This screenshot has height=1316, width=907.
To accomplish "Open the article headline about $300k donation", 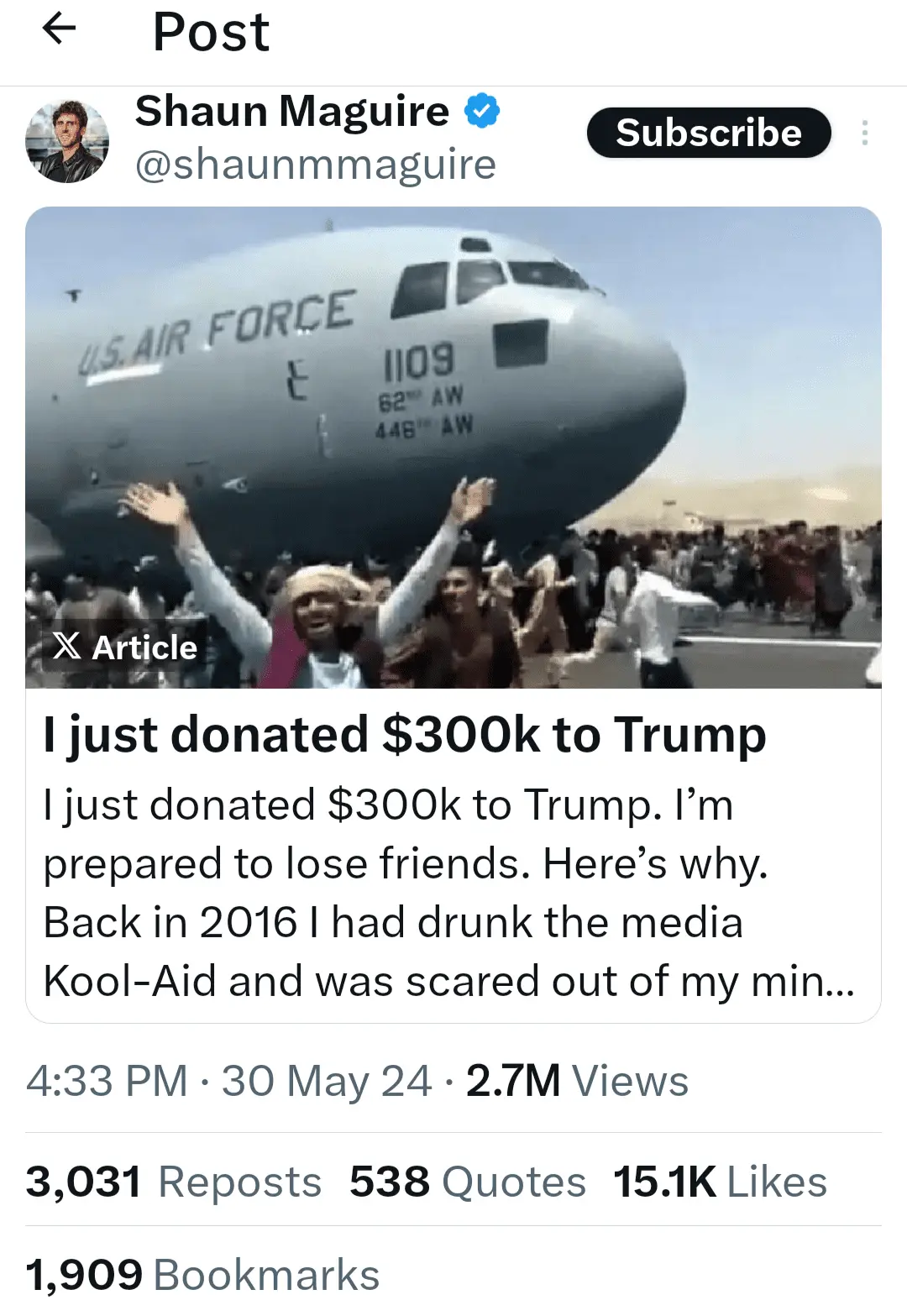I will pyautogui.click(x=405, y=734).
